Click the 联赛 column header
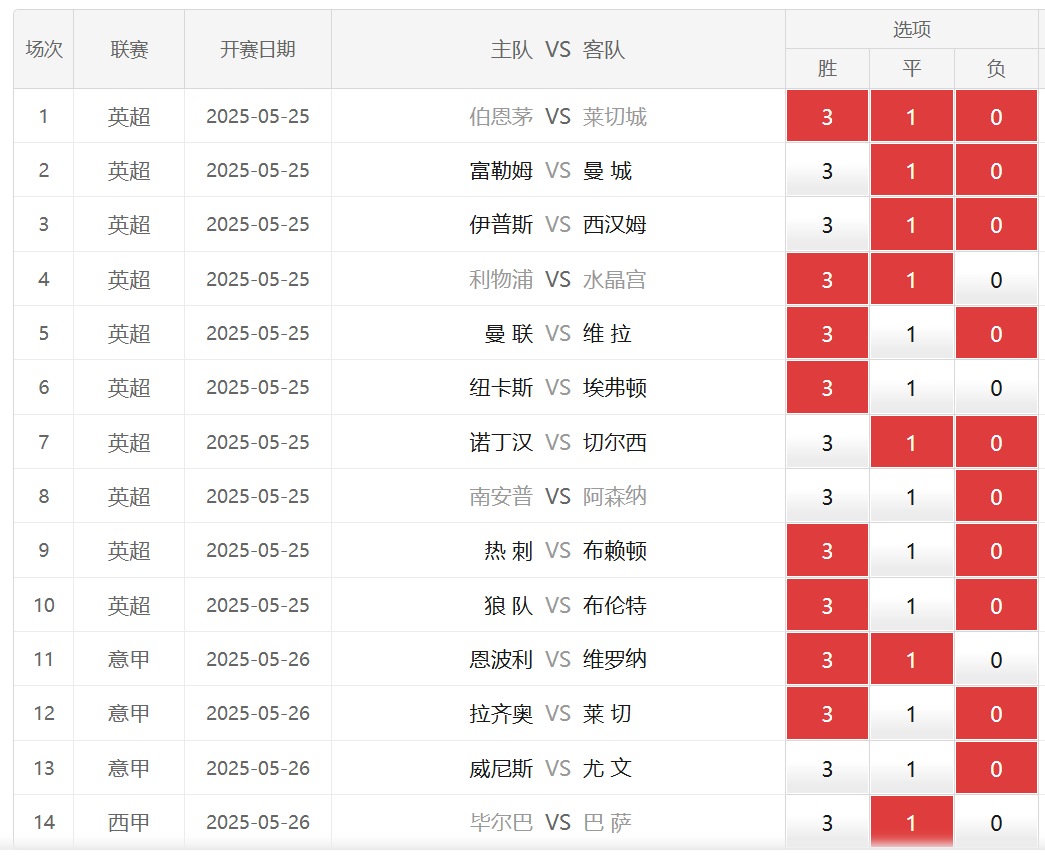1045x857 pixels. click(x=129, y=49)
